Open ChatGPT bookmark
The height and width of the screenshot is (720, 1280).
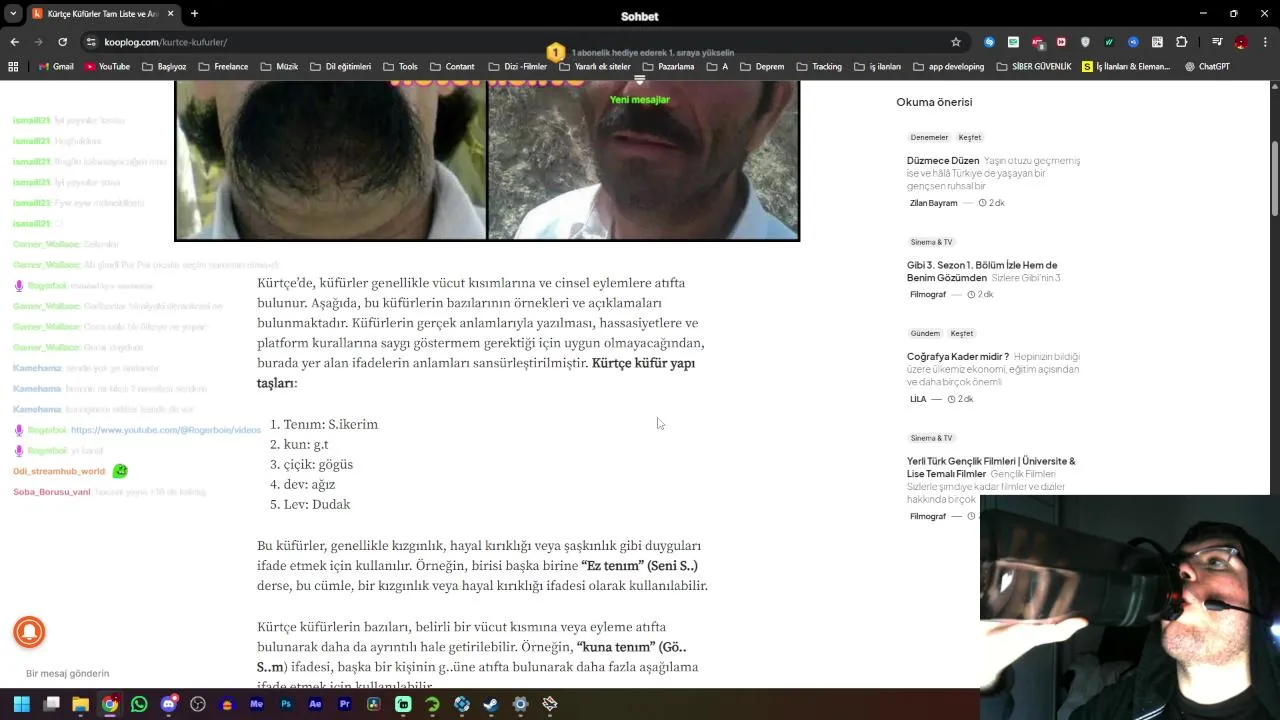[1207, 67]
